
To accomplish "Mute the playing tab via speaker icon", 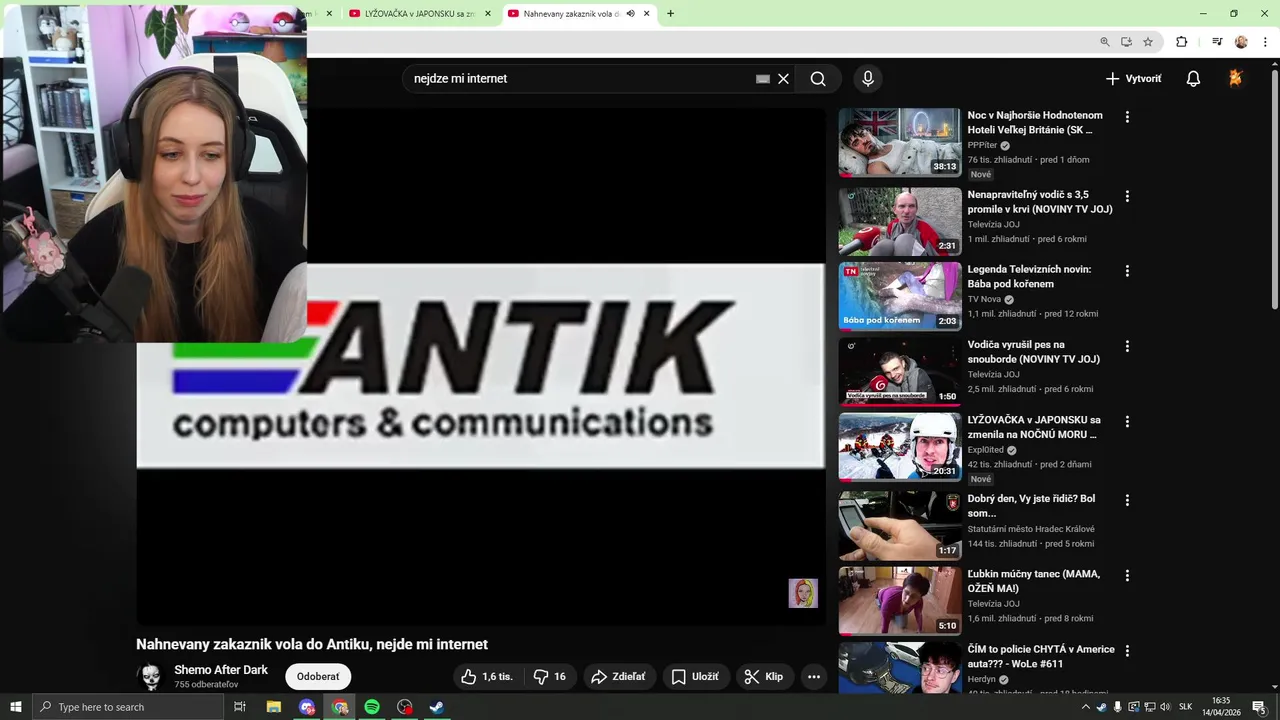I will coord(630,14).
